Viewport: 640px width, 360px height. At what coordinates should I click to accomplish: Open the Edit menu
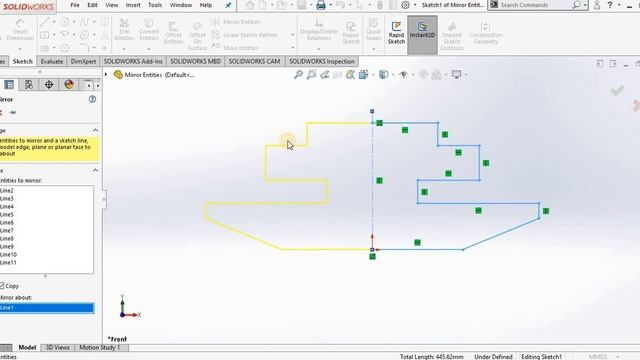tap(92, 5)
